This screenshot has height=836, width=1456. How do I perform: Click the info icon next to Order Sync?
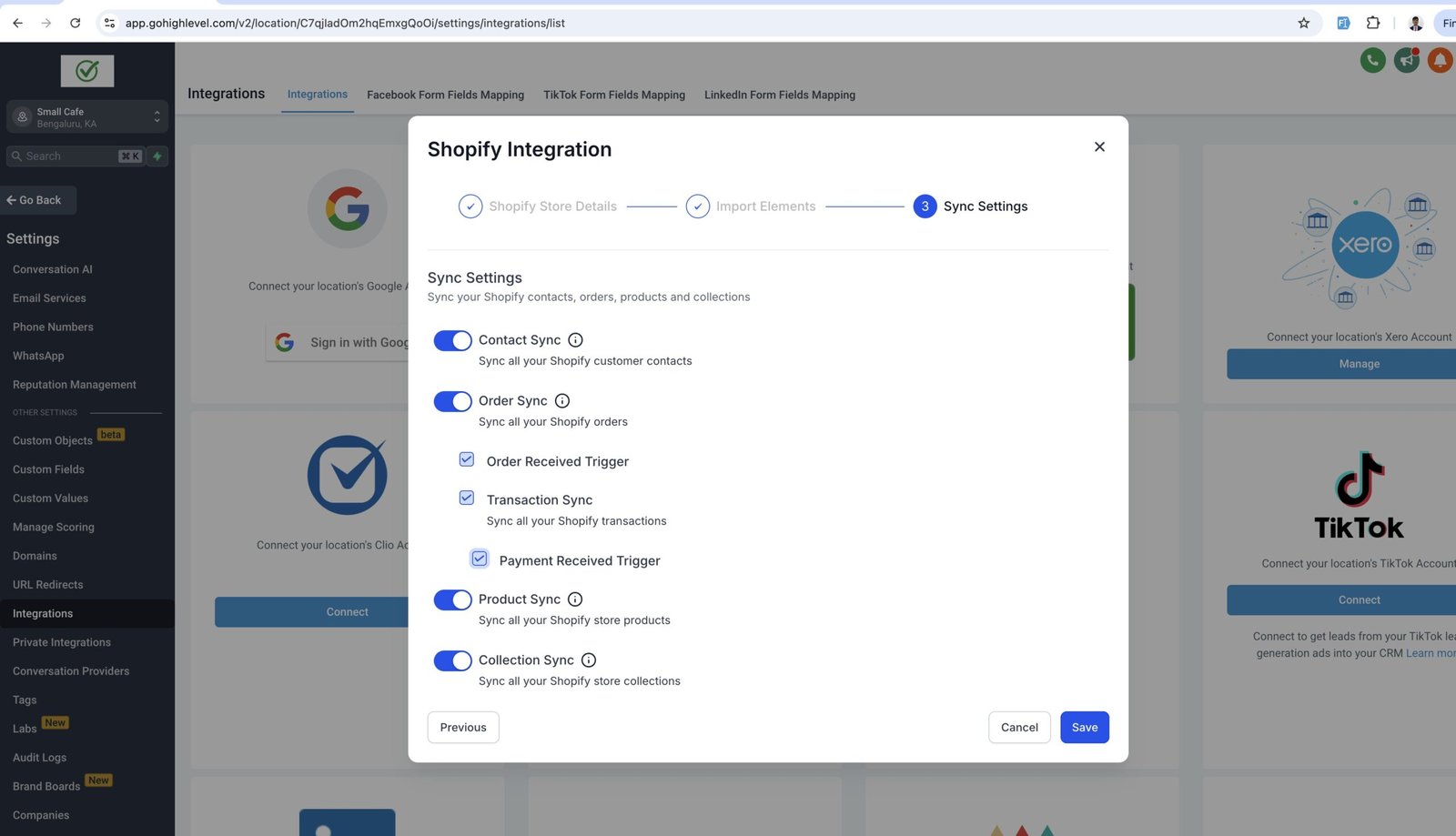coord(562,401)
